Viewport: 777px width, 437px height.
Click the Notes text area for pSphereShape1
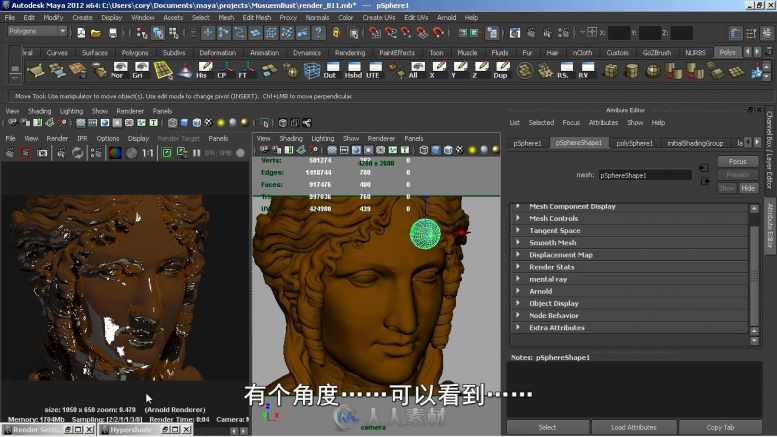point(634,389)
